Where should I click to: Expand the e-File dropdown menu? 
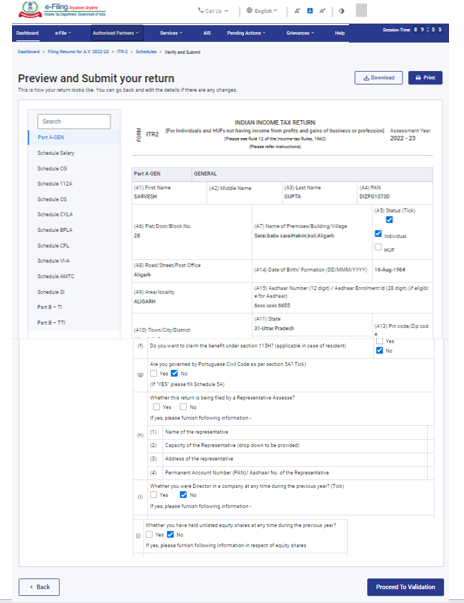(63, 33)
